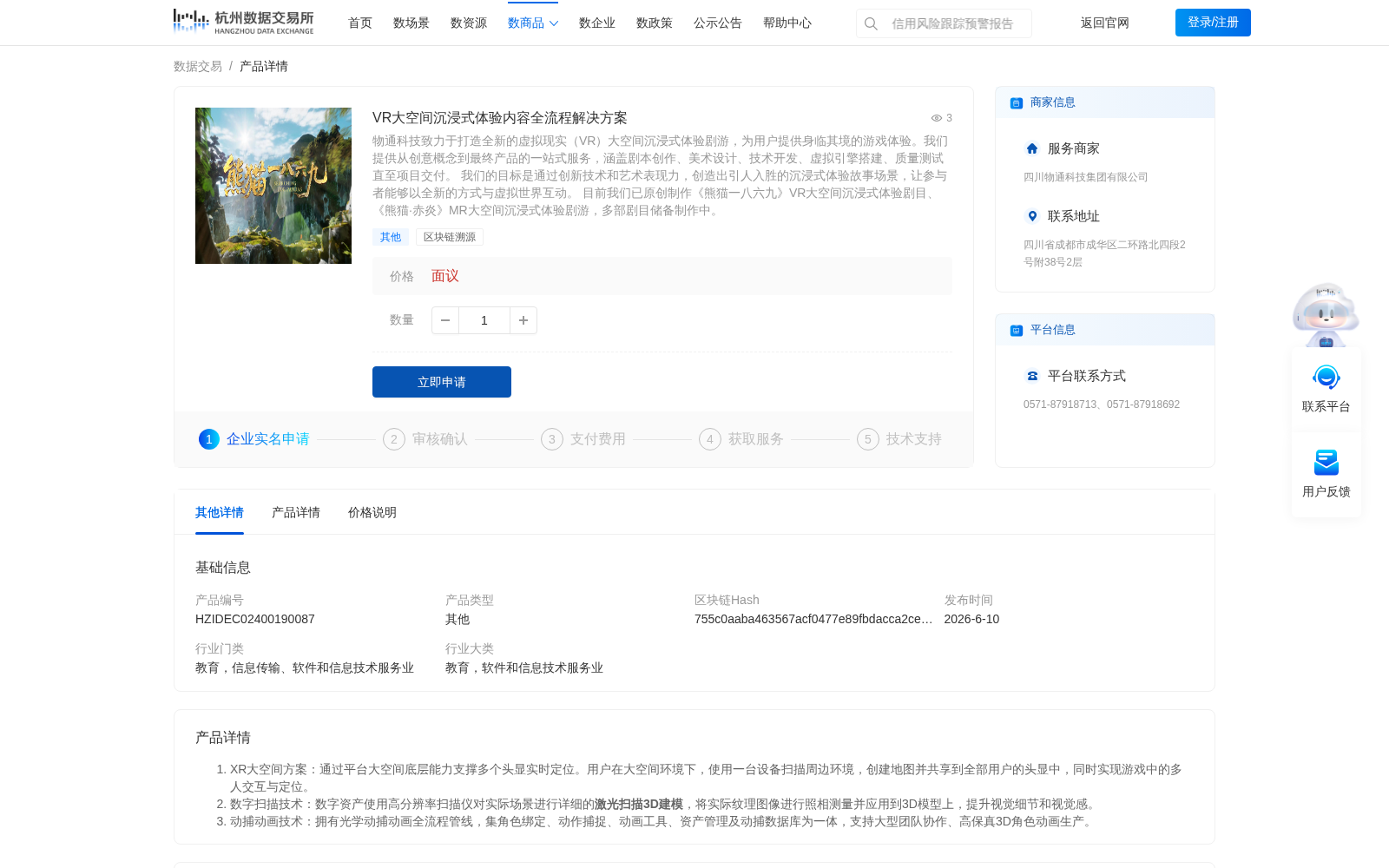The height and width of the screenshot is (868, 1389).
Task: Click the search magnifier icon
Action: 871,23
